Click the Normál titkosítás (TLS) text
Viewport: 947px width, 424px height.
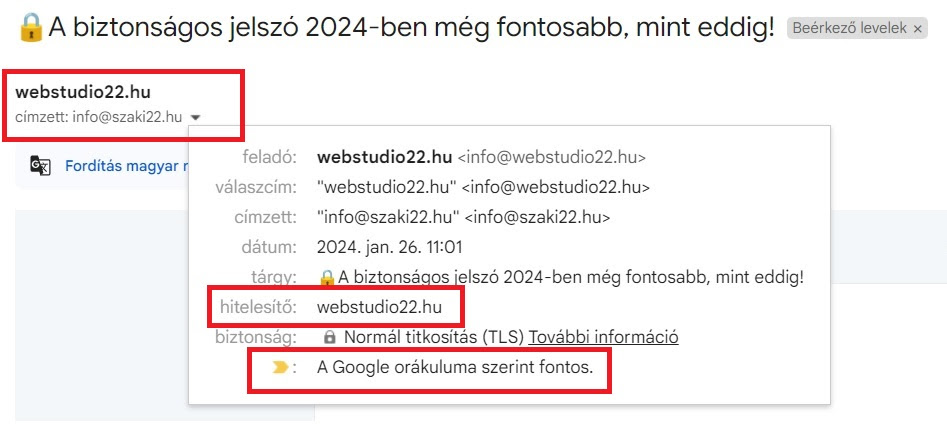point(434,337)
